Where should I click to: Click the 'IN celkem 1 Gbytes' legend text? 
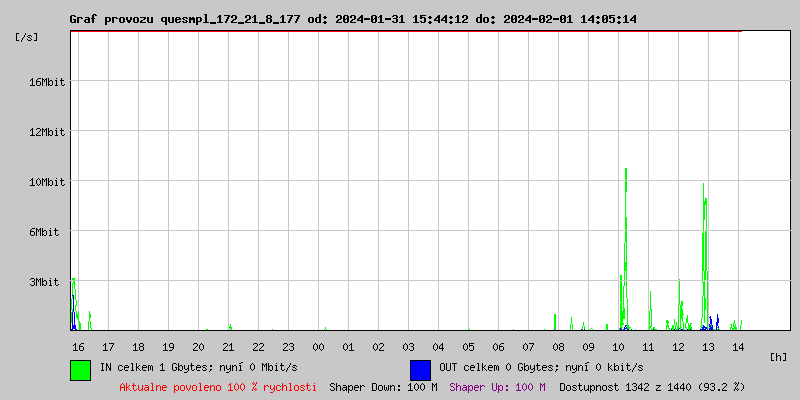point(200,367)
